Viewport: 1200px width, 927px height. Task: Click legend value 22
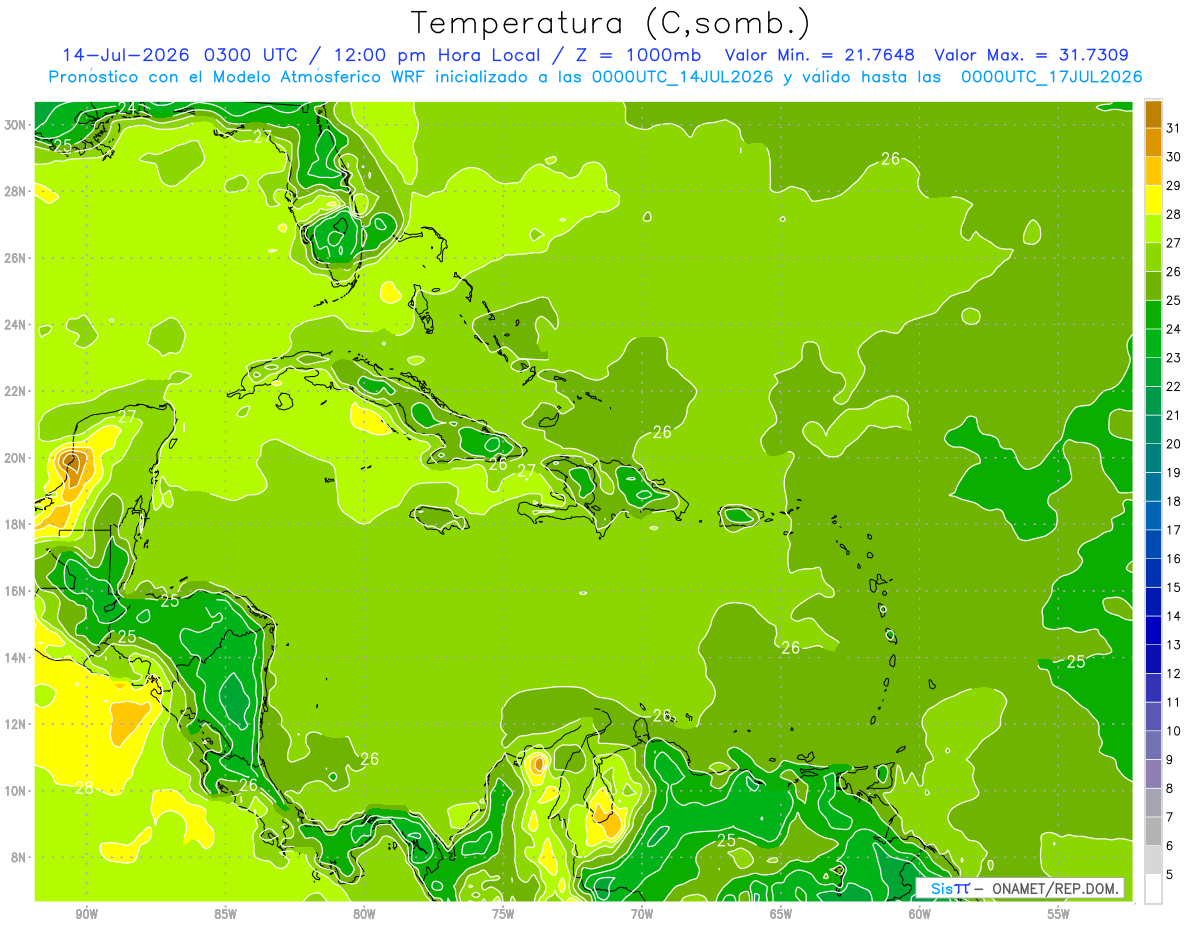click(x=1174, y=387)
